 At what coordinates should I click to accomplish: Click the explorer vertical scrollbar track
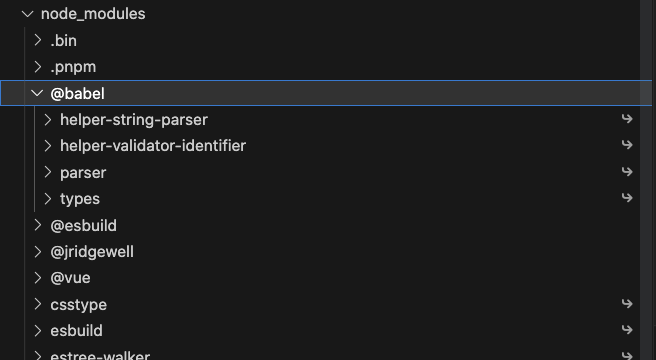tap(646, 180)
